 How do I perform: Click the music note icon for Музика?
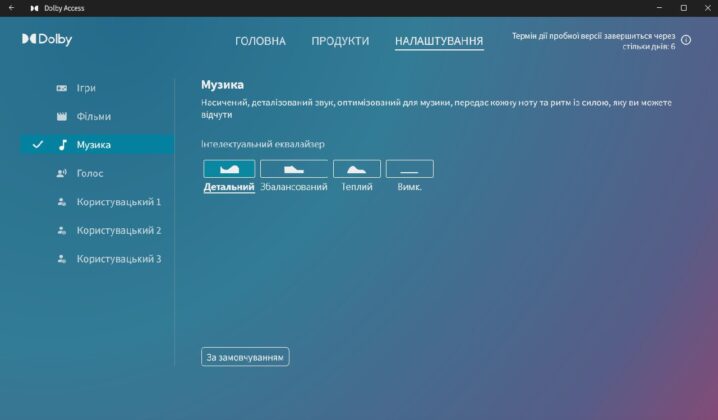[62, 145]
